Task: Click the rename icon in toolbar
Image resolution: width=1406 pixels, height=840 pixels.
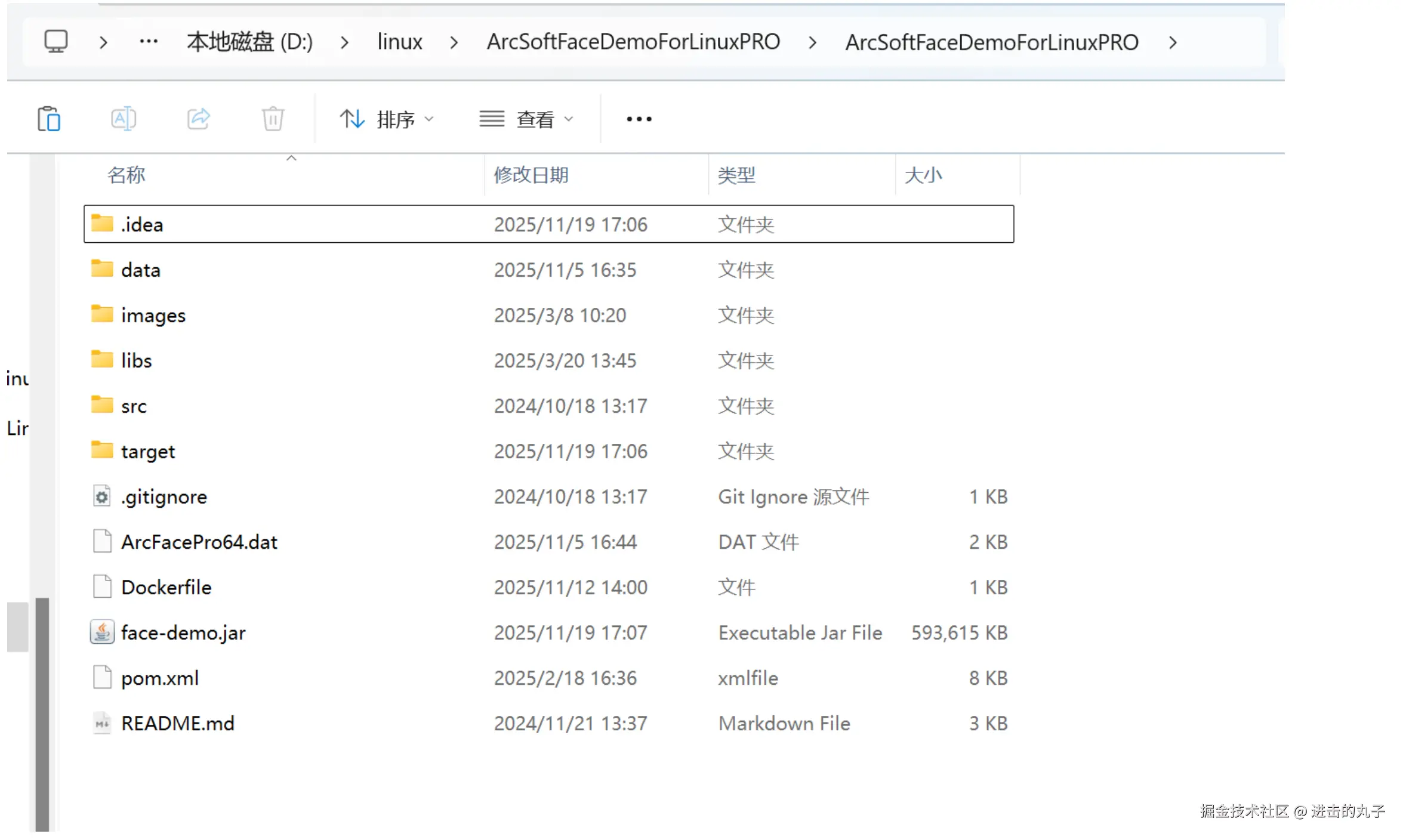Action: pos(124,119)
